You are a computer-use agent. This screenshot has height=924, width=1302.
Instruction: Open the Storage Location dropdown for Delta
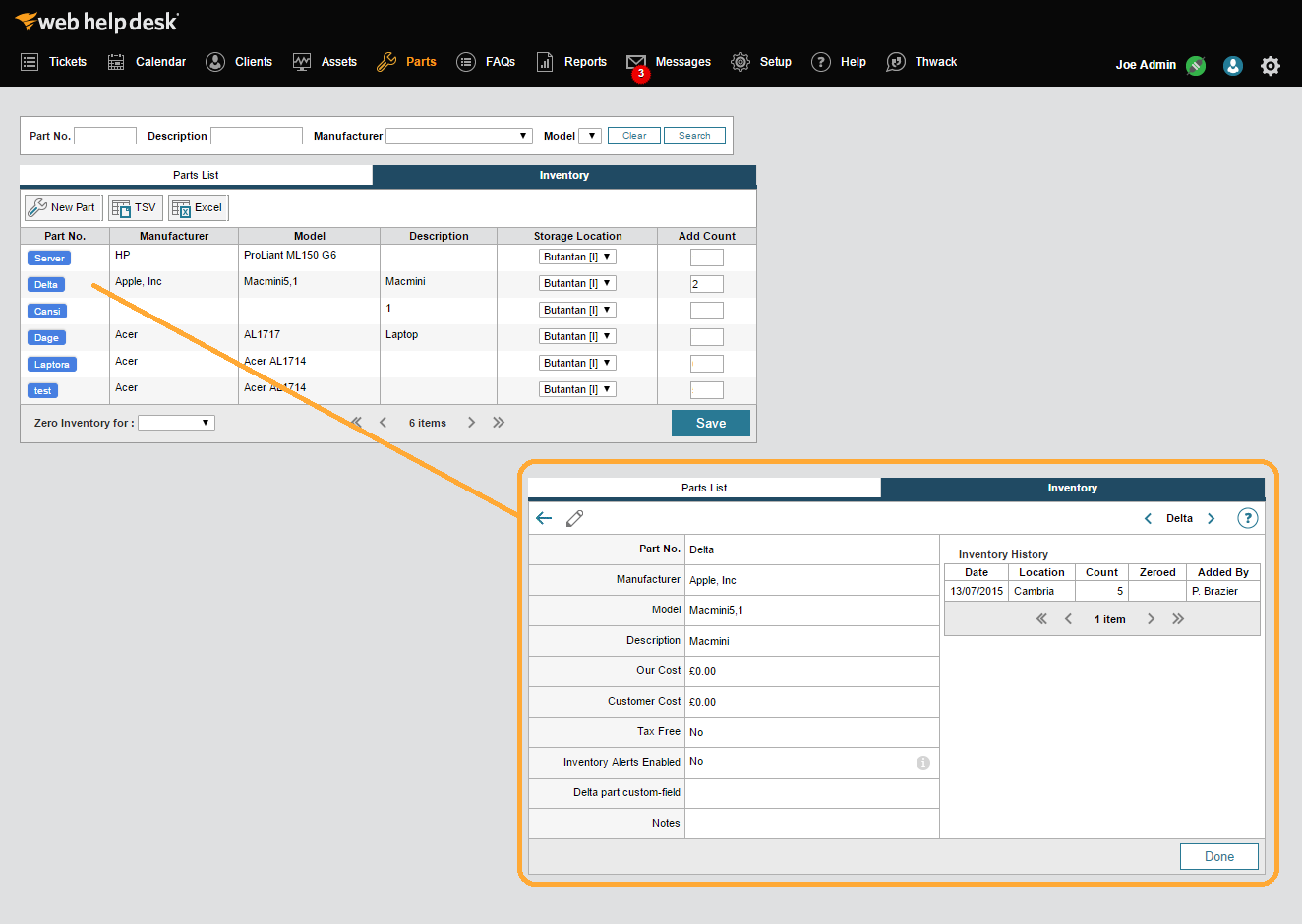577,283
